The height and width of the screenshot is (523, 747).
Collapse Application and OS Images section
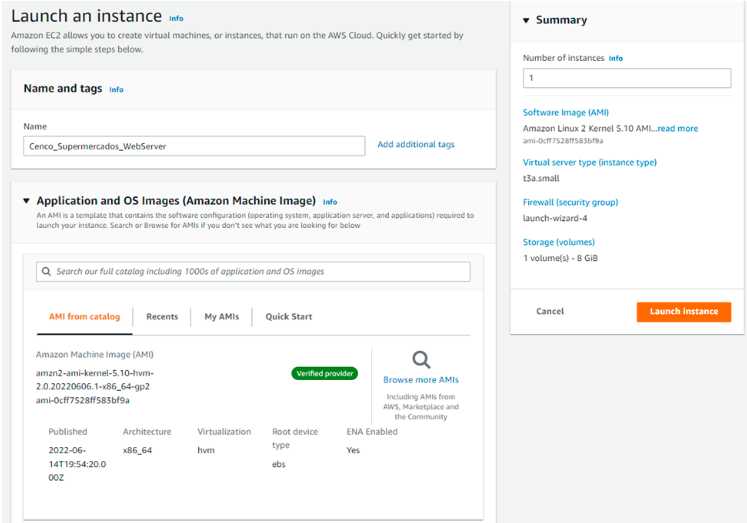tap(26, 201)
